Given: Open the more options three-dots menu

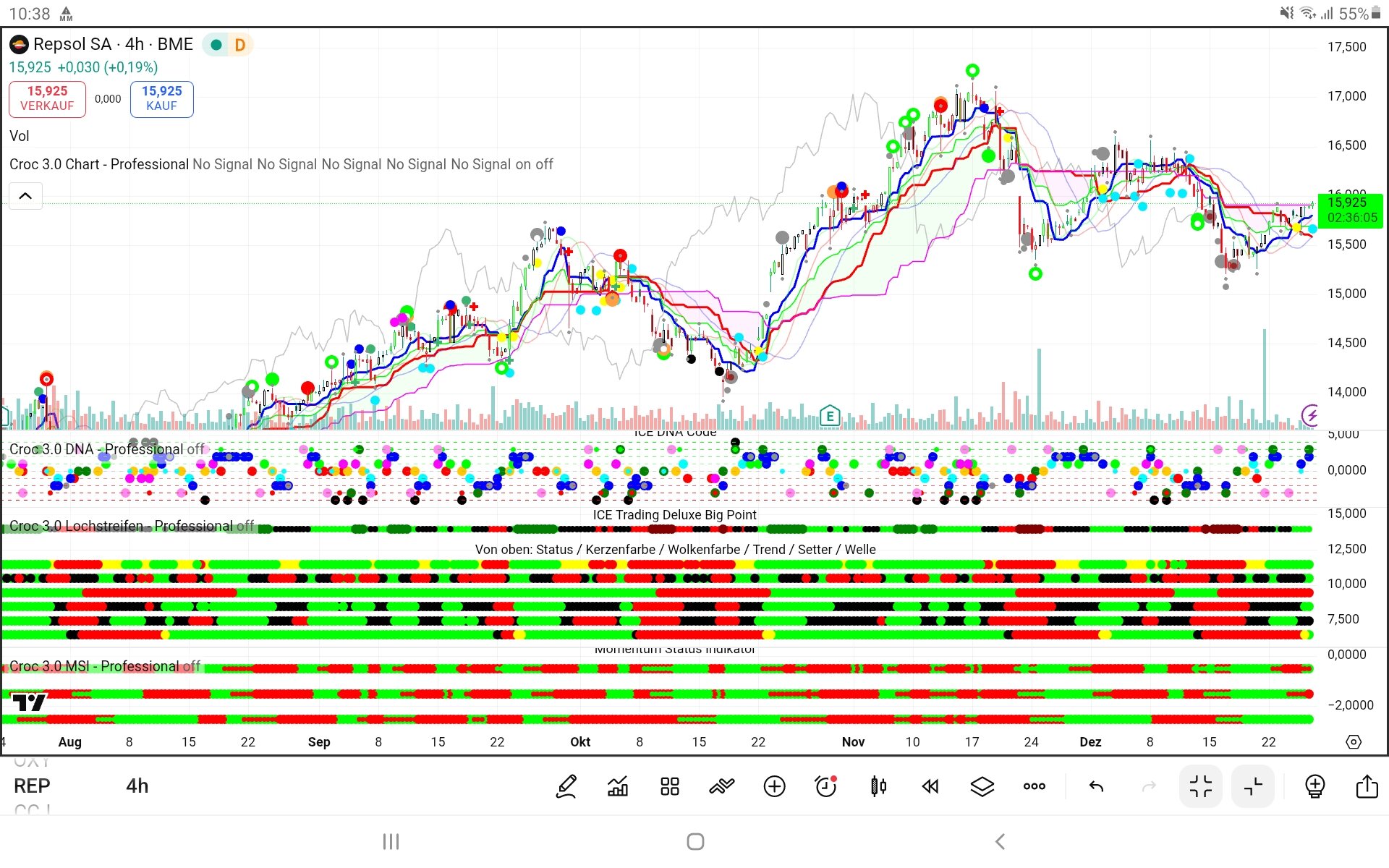Looking at the screenshot, I should 1034,786.
